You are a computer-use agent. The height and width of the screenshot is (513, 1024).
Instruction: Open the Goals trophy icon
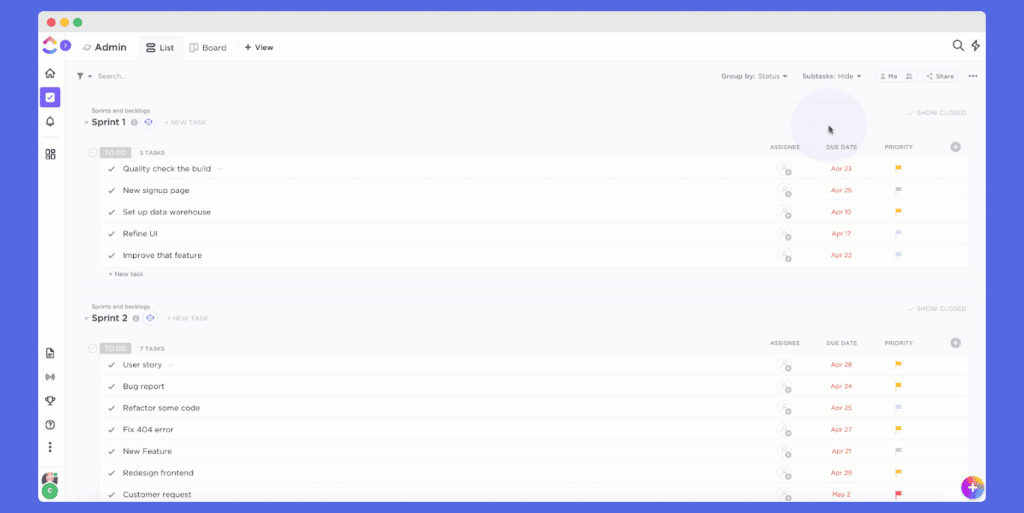pos(50,401)
